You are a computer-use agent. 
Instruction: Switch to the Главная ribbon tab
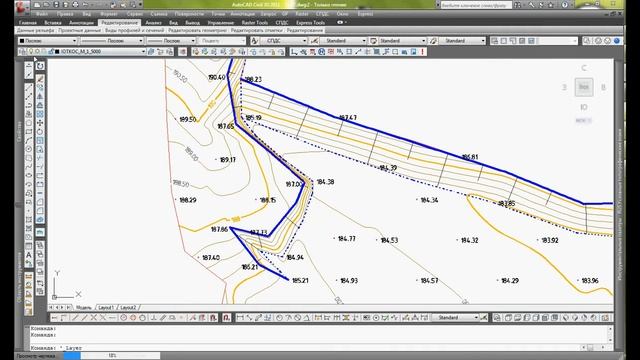point(28,22)
